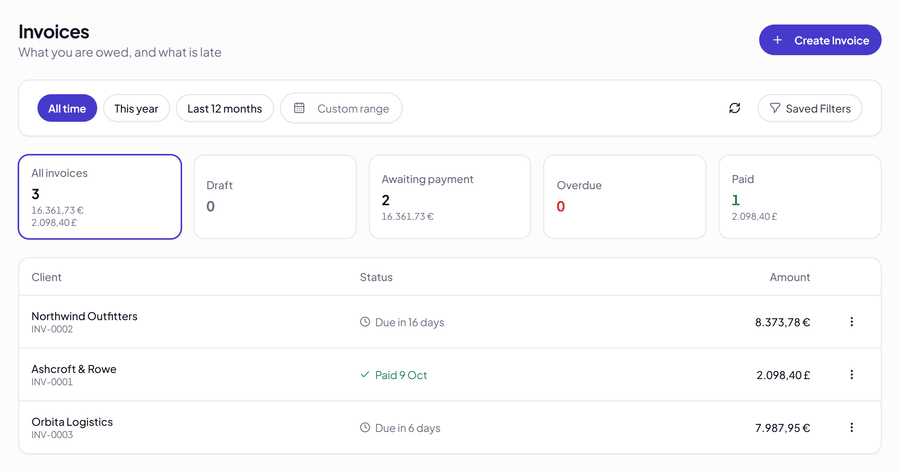Screen dimensions: 900x471
Task: Click invoice number INV-0001
Action: point(52,382)
